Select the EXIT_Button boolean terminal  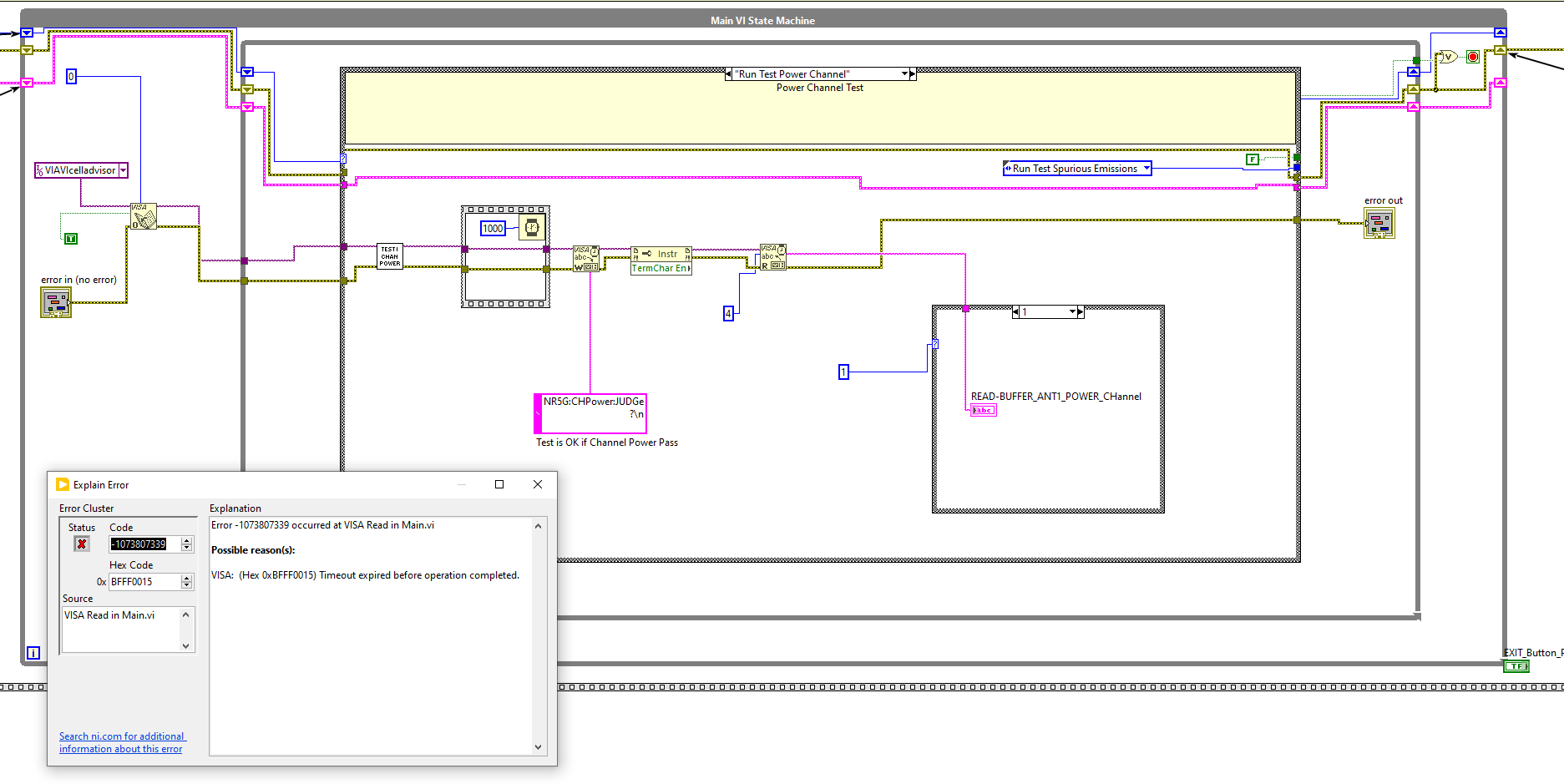1516,666
